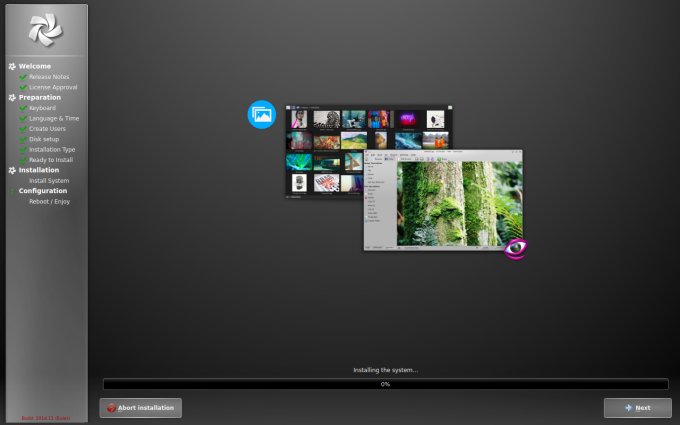Click the blue image gallery icon
Screen dimensions: 680x425
[x=262, y=114]
